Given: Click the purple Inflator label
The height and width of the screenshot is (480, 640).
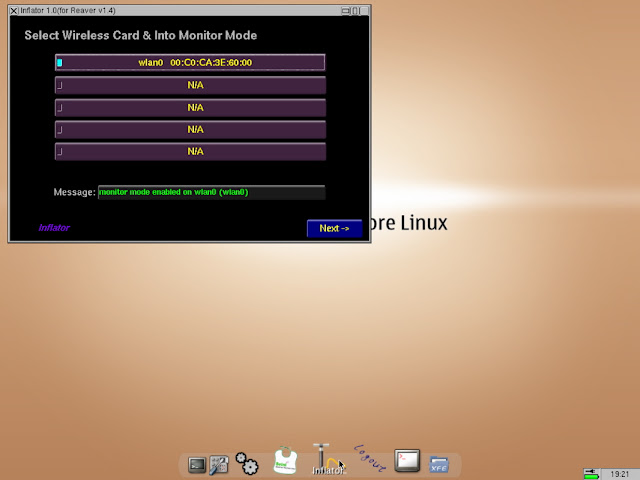Looking at the screenshot, I should click(54, 228).
